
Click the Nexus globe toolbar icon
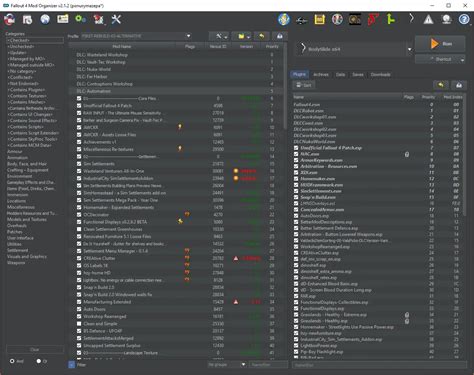(45, 19)
